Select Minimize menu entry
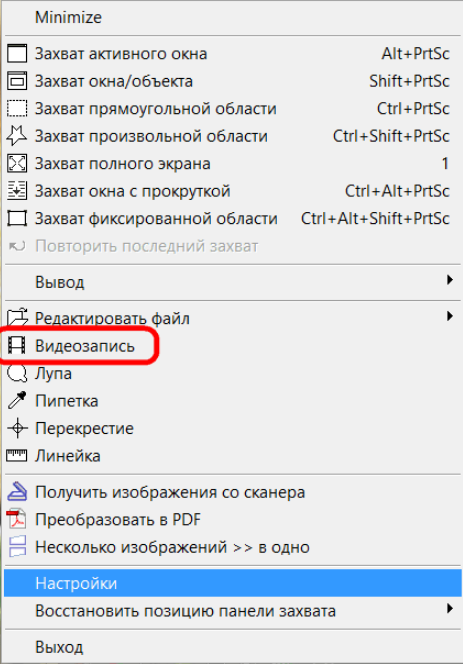Viewport: 463px width, 664px height. click(x=233, y=17)
